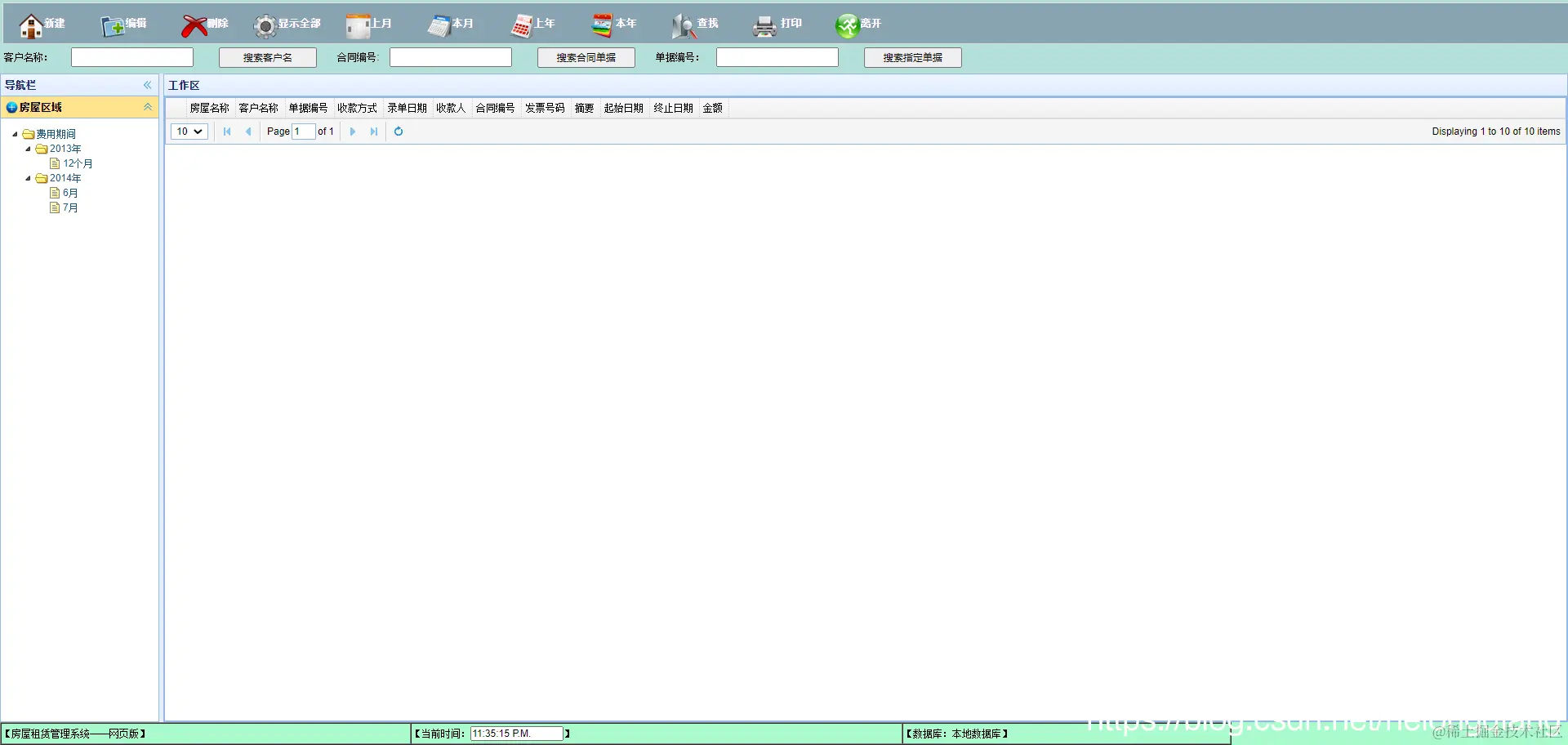Click the green 离开 (Exit) icon
The height and width of the screenshot is (745, 1568).
click(x=847, y=26)
